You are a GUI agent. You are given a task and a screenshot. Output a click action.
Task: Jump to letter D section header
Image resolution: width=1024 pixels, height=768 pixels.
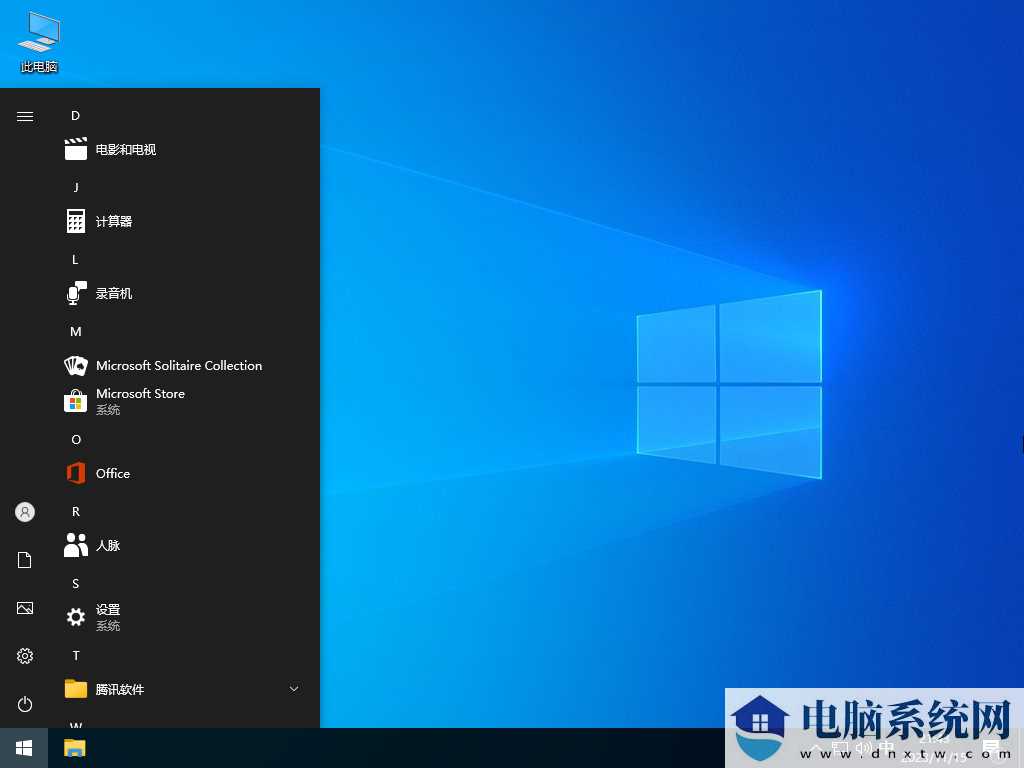(75, 116)
